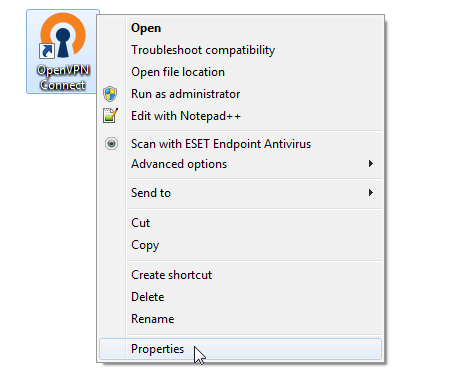The image size is (461, 372).
Task: Click the Notepad++ notepad icon
Action: coord(110,115)
